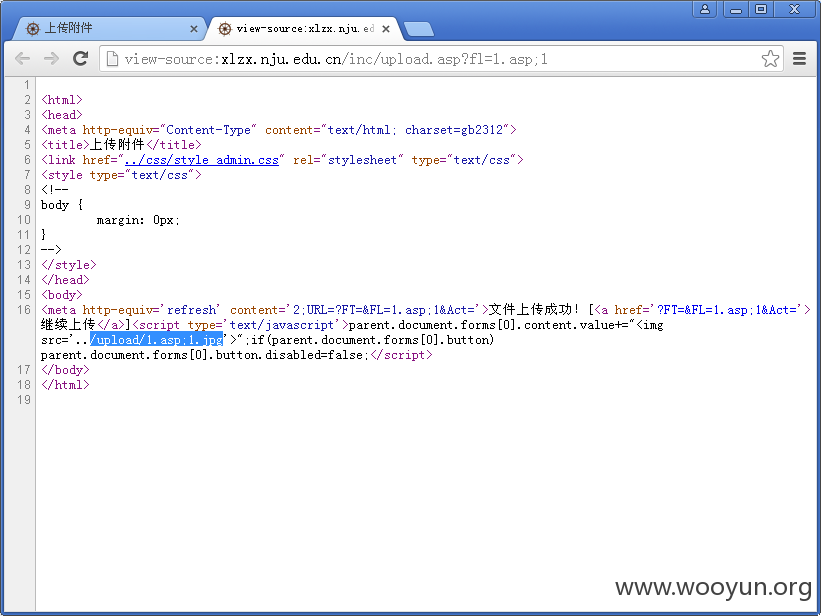821x616 pixels.
Task: Open a new tab
Action: click(x=419, y=29)
